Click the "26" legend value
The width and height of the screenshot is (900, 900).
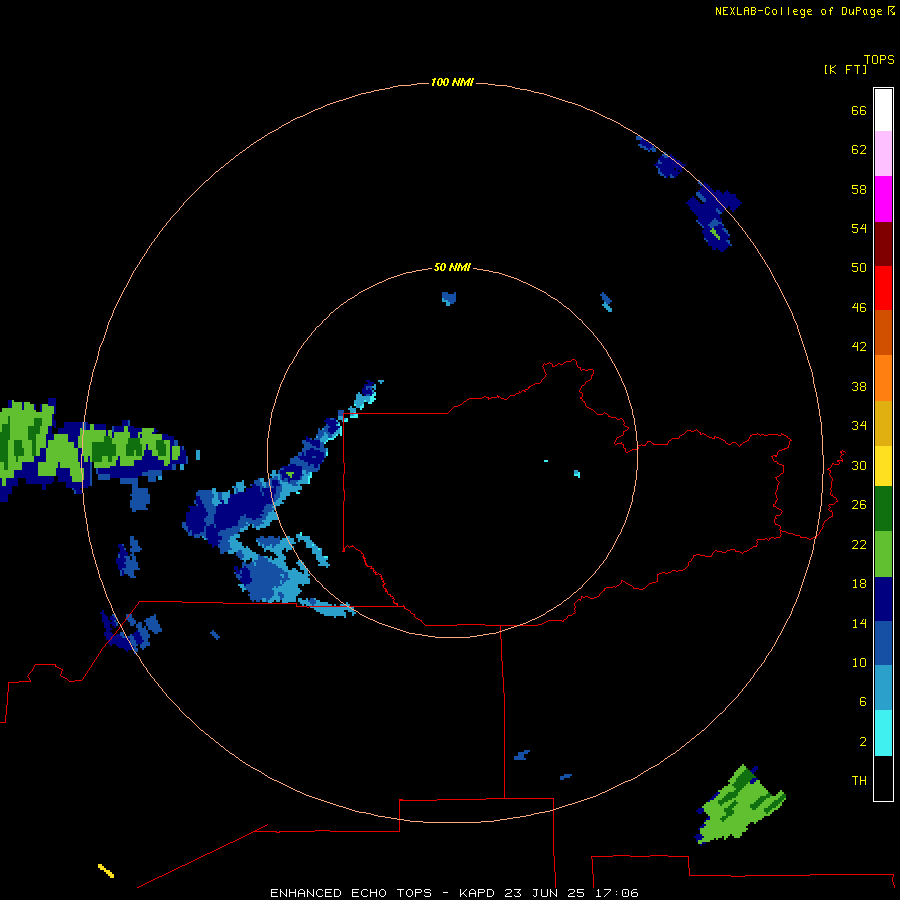click(x=859, y=505)
